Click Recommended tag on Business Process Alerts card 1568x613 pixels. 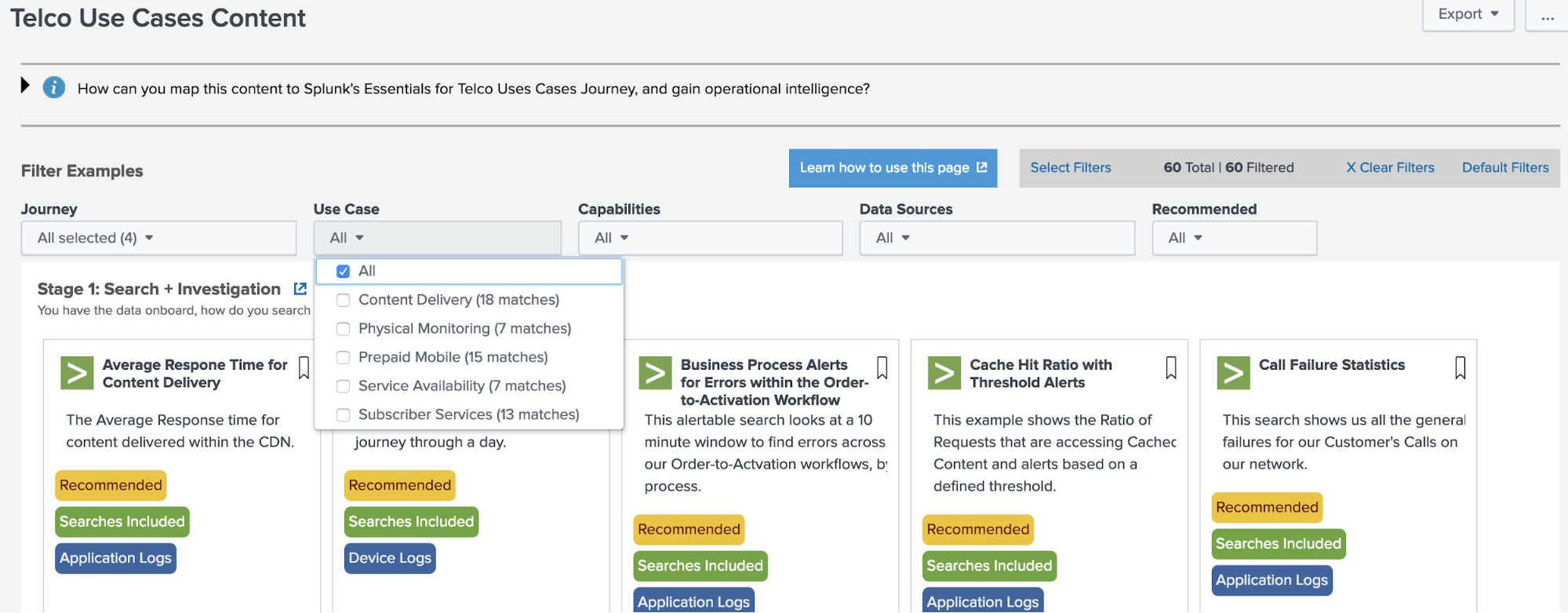point(689,529)
